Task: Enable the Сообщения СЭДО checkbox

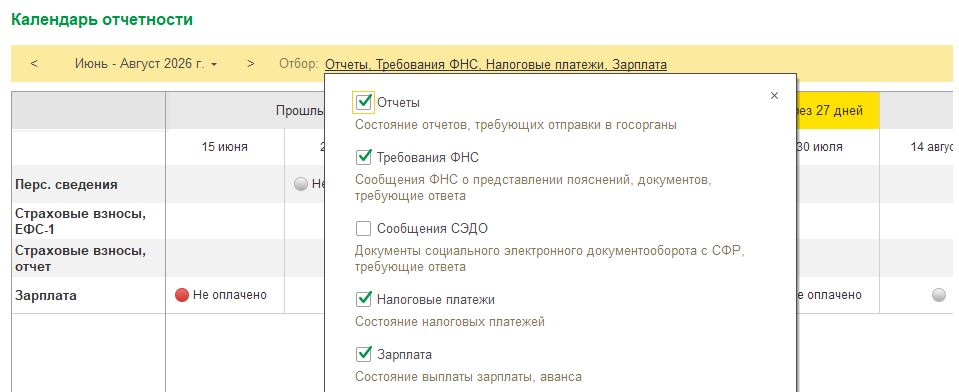Action: tap(364, 229)
